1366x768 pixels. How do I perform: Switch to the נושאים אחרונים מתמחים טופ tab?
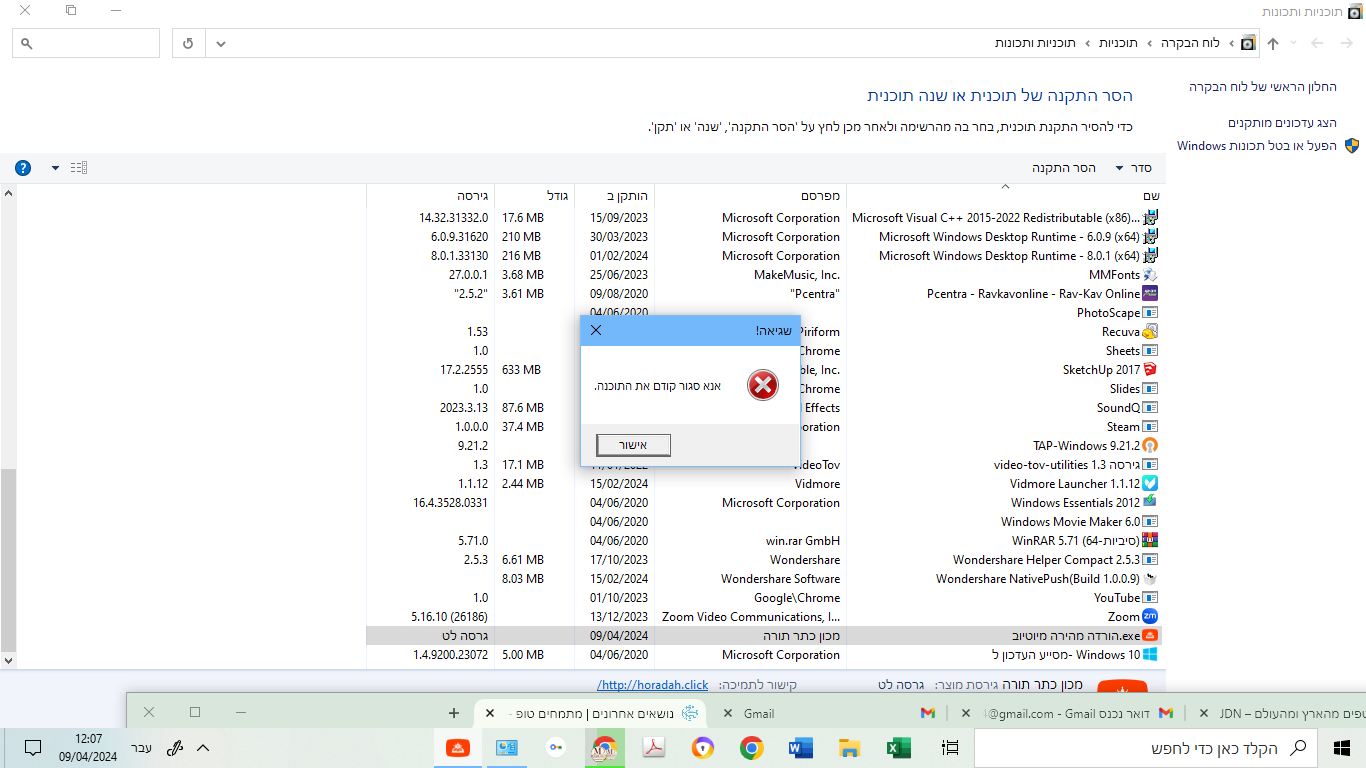590,713
